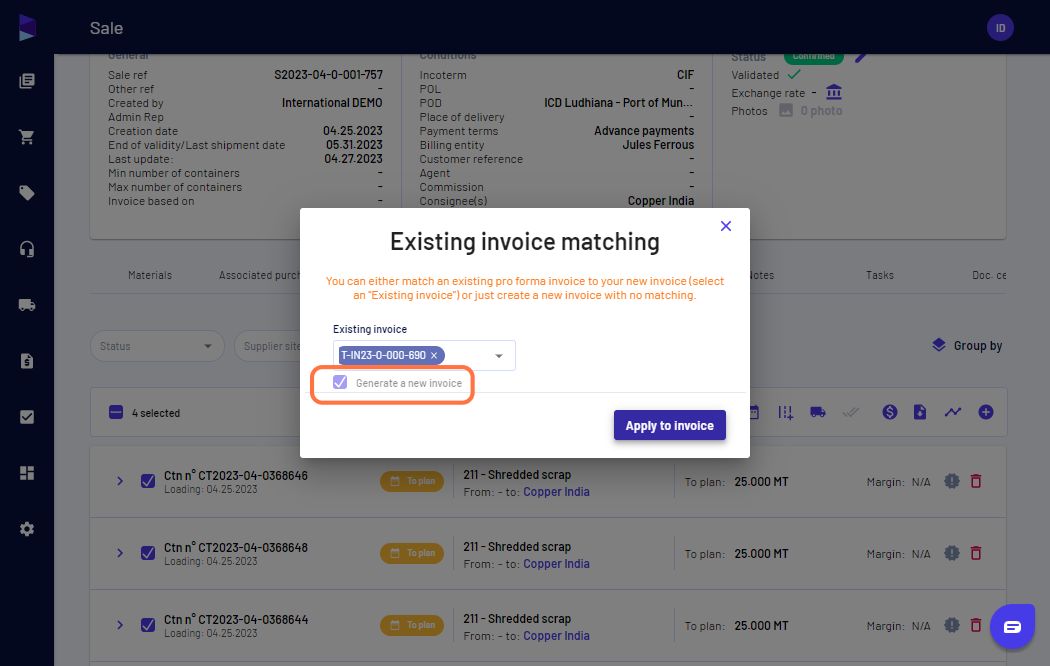Switch to the Notes tab

click(762, 275)
